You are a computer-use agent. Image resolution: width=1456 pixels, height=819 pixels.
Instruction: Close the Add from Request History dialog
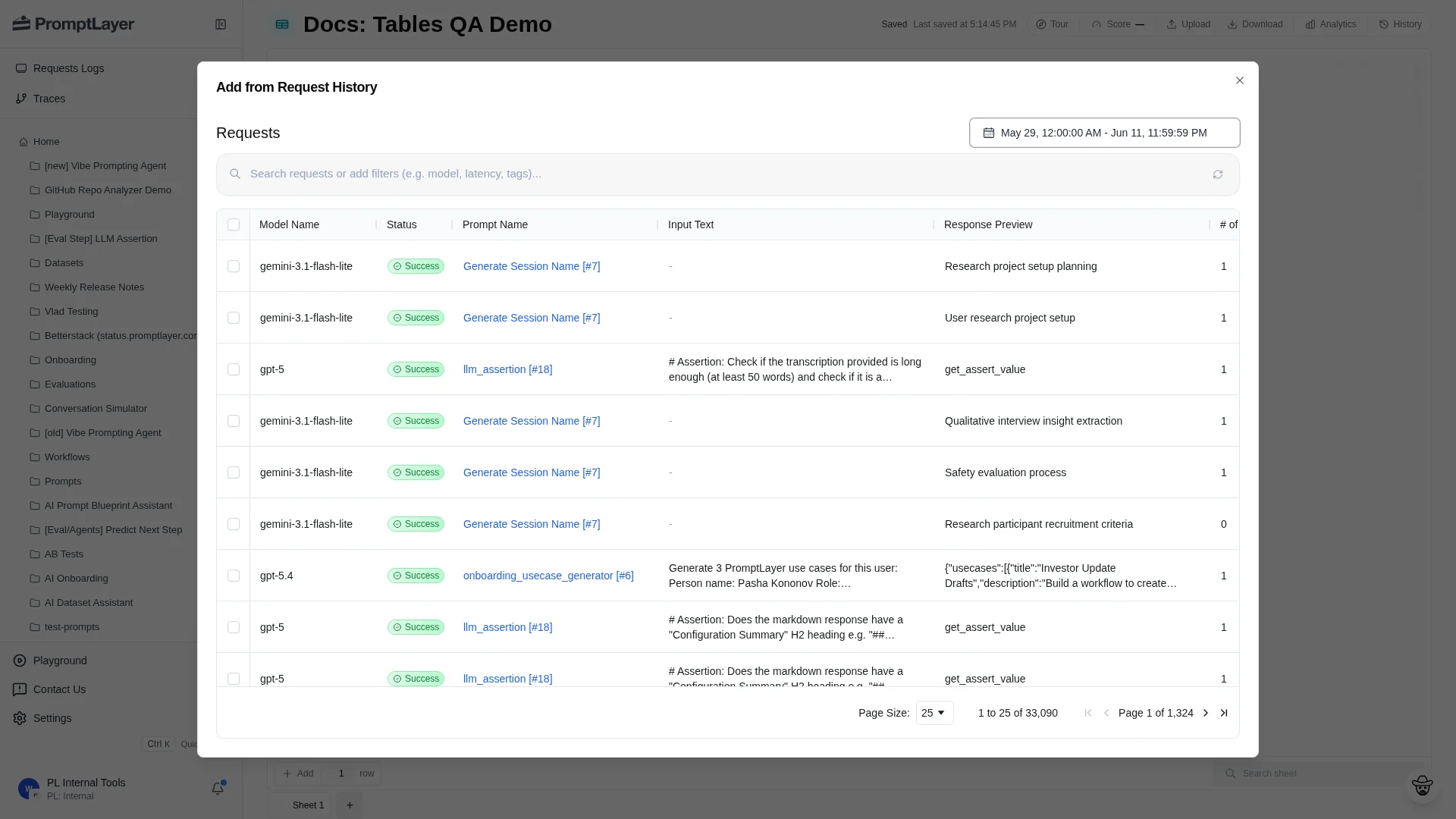(1240, 80)
